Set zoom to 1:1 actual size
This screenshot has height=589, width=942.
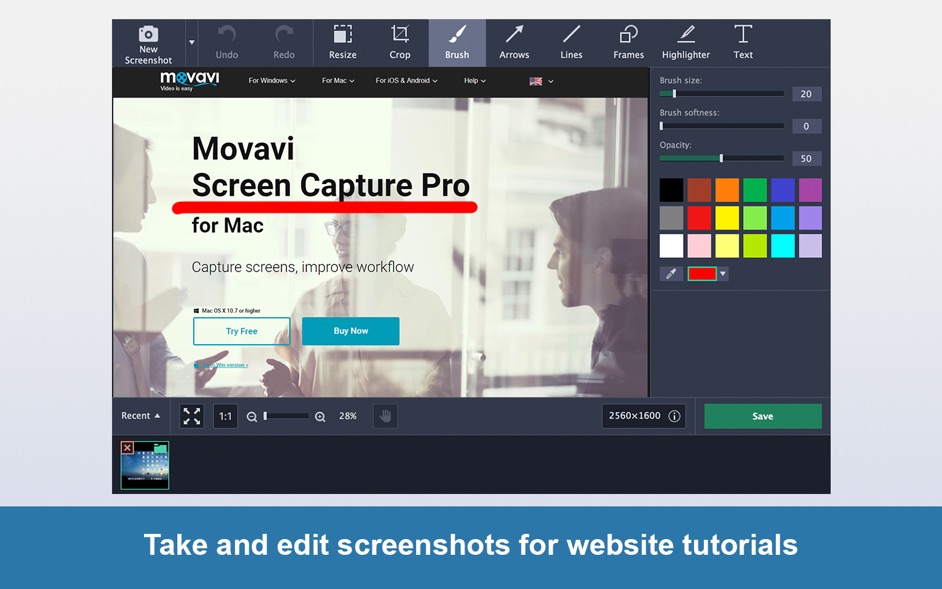(x=225, y=416)
